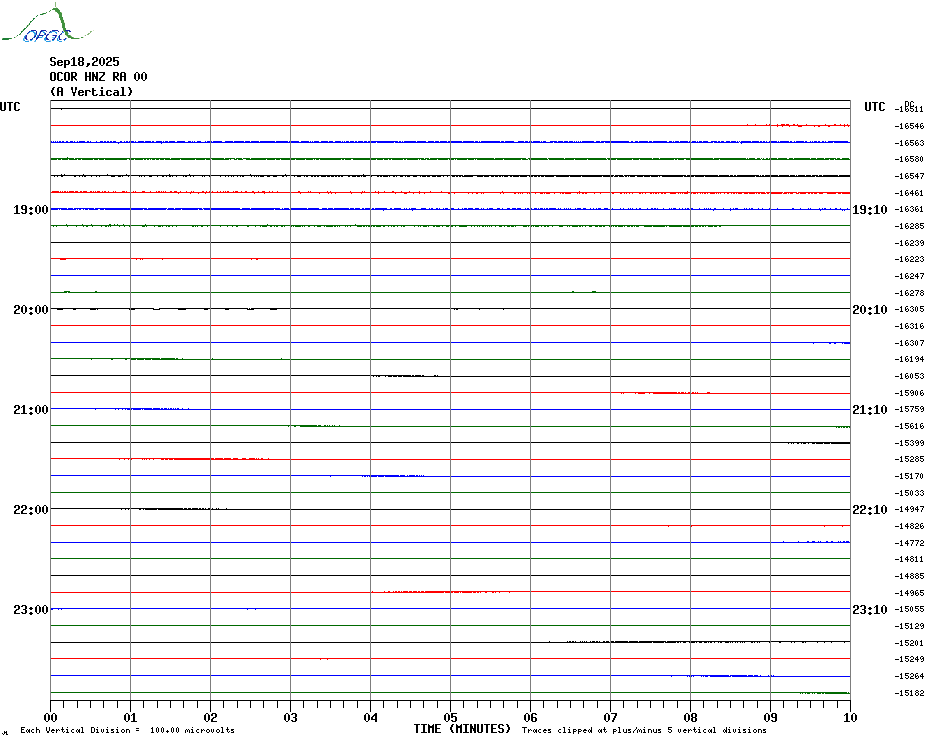Screen dimensions: 930x744
Task: Click the DC offset value -14947
Action: coord(909,510)
